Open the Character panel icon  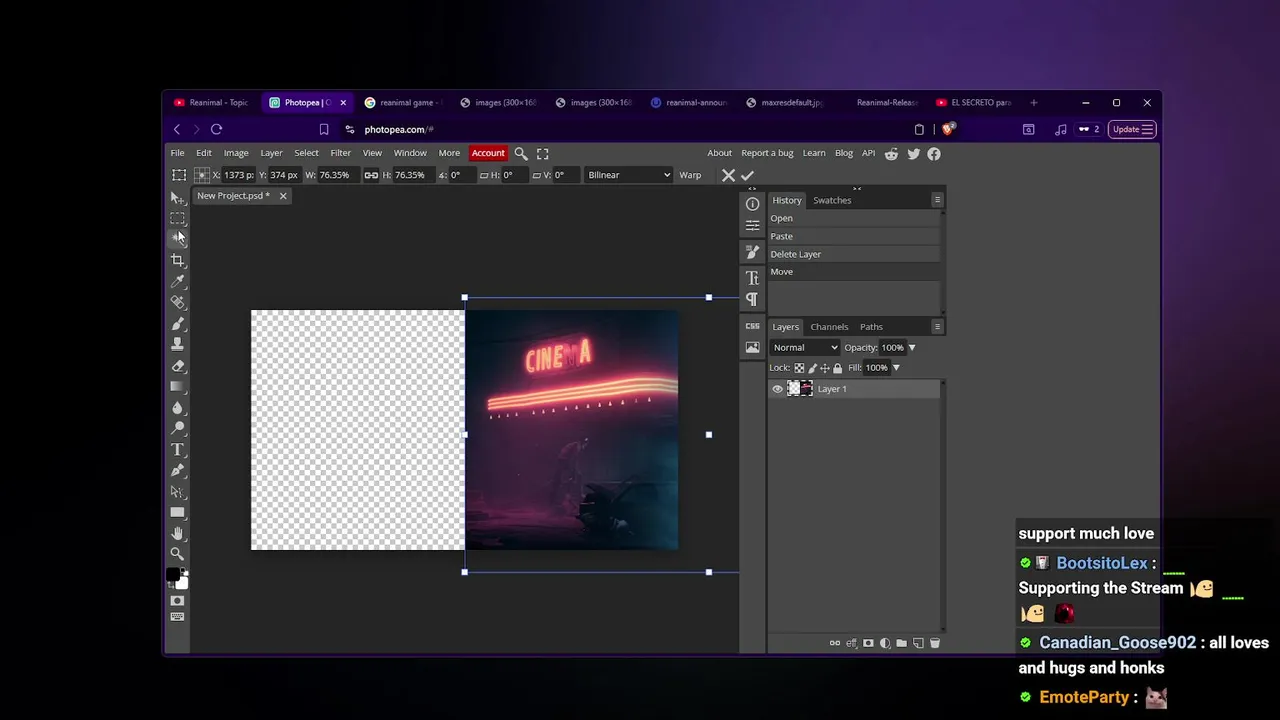[752, 278]
